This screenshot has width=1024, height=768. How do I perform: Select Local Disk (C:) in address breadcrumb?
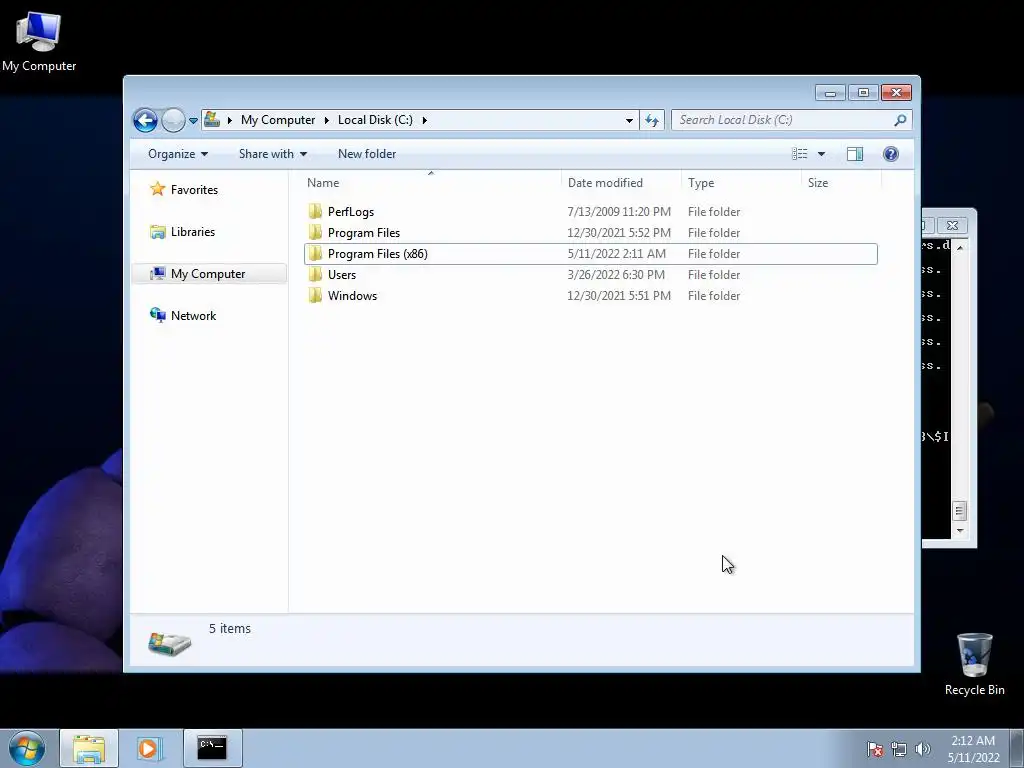[375, 120]
